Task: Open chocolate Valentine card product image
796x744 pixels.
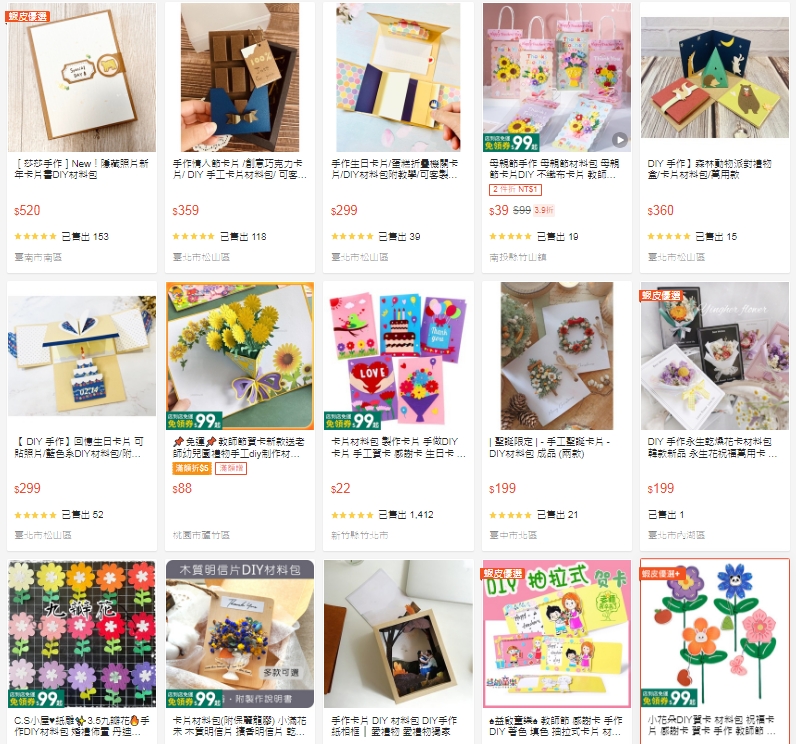Action: point(240,77)
